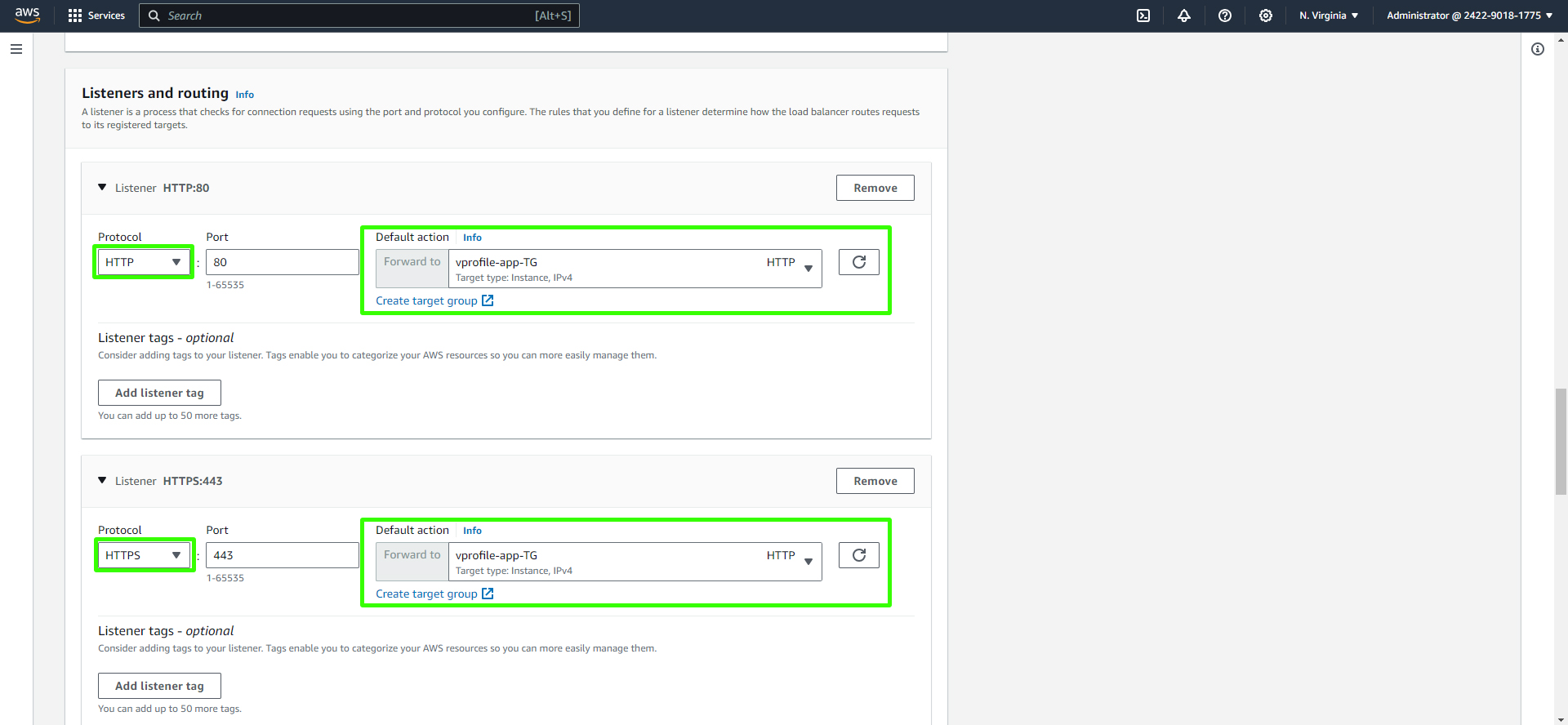This screenshot has height=725, width=1568.
Task: Add listener tag under HTTP:80 listener
Action: pyautogui.click(x=159, y=393)
